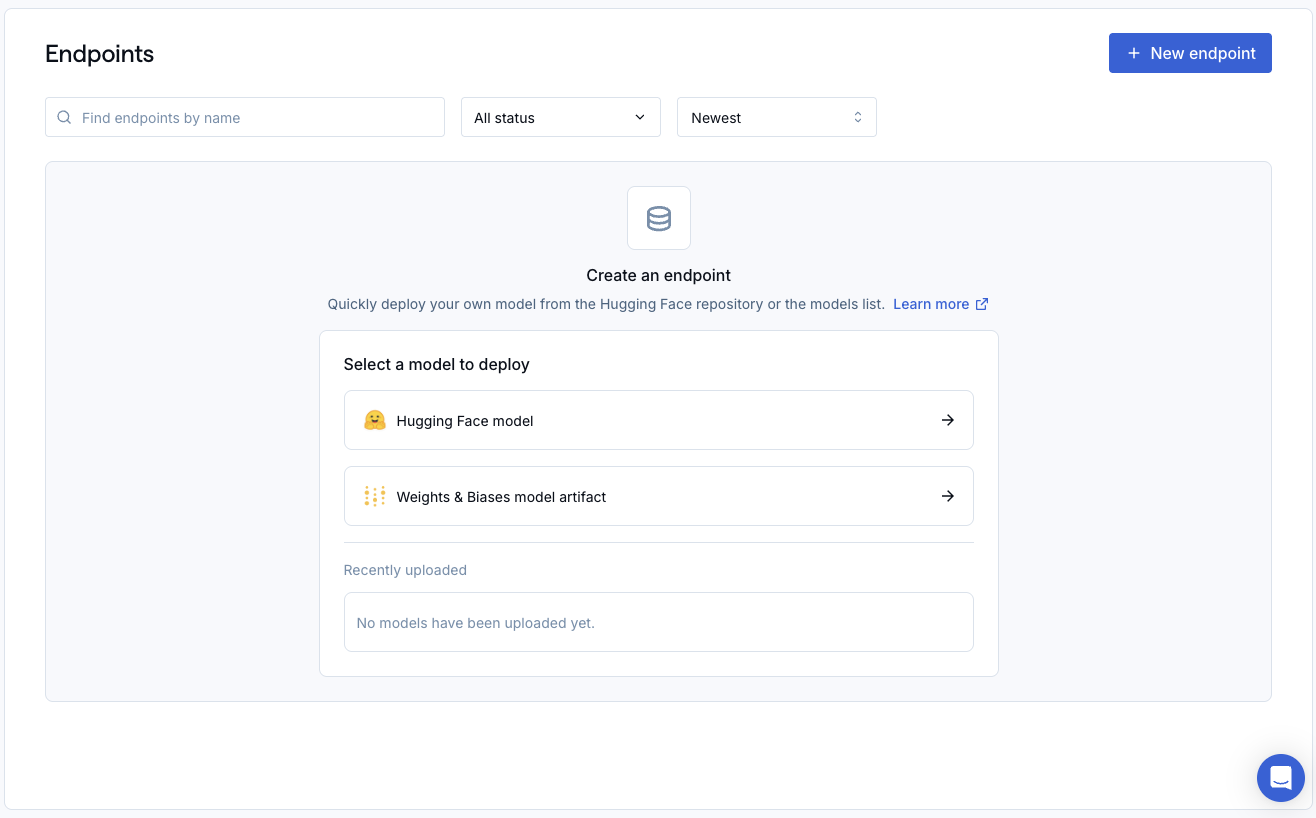Click the Endpoints page heading
Image resolution: width=1316 pixels, height=818 pixels.
(x=99, y=53)
